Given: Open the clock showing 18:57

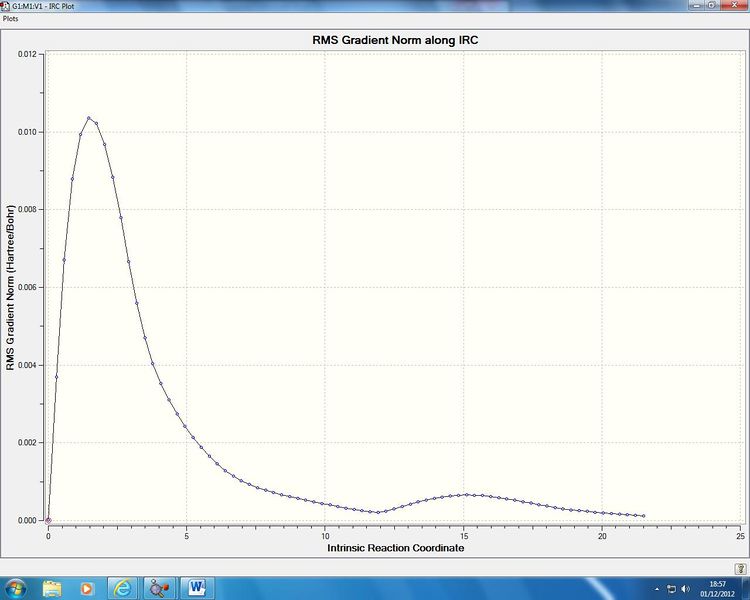Looking at the screenshot, I should pyautogui.click(x=717, y=589).
